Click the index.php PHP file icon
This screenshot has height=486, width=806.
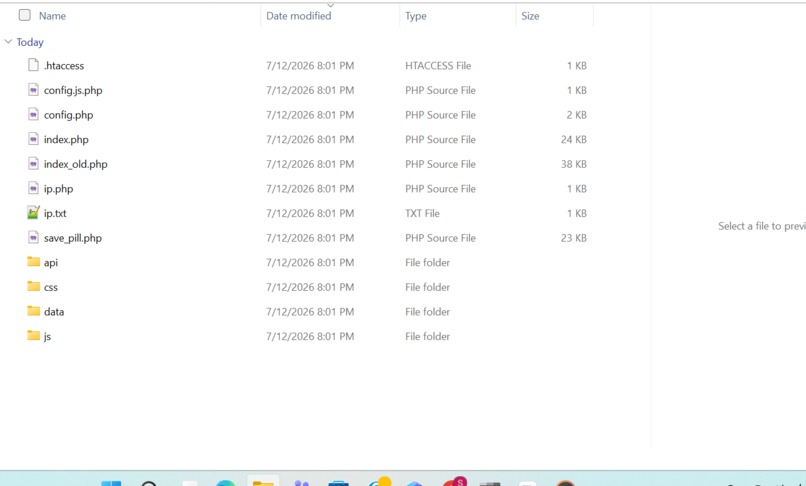33,139
